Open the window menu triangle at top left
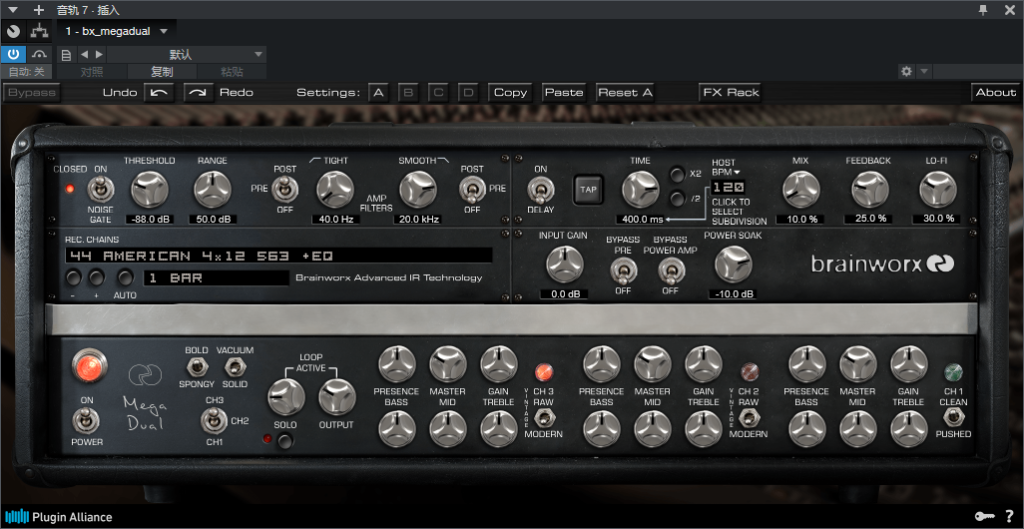The width and height of the screenshot is (1024, 529). coord(13,10)
